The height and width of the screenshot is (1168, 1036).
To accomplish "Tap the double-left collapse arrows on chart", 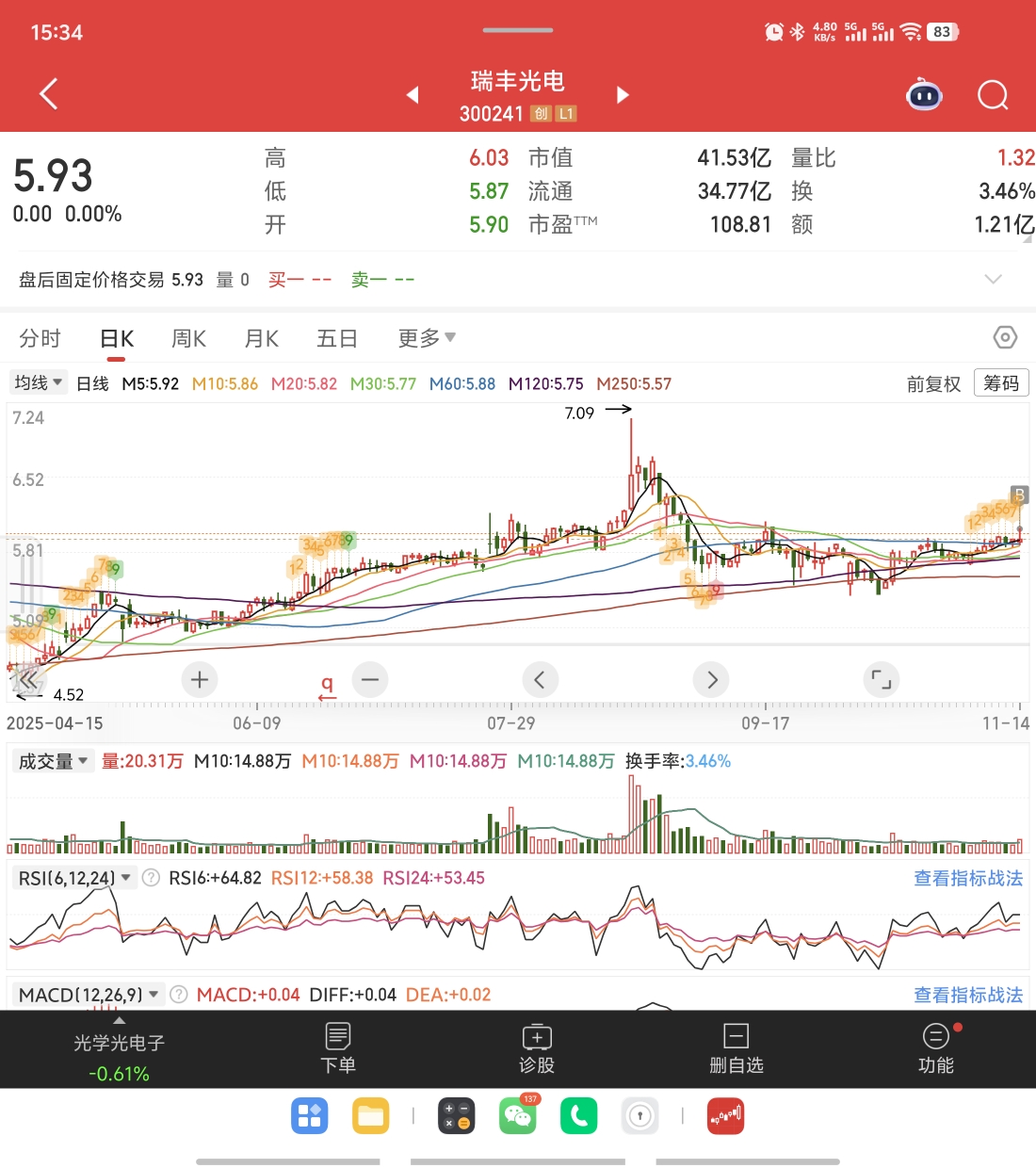I will (x=27, y=679).
